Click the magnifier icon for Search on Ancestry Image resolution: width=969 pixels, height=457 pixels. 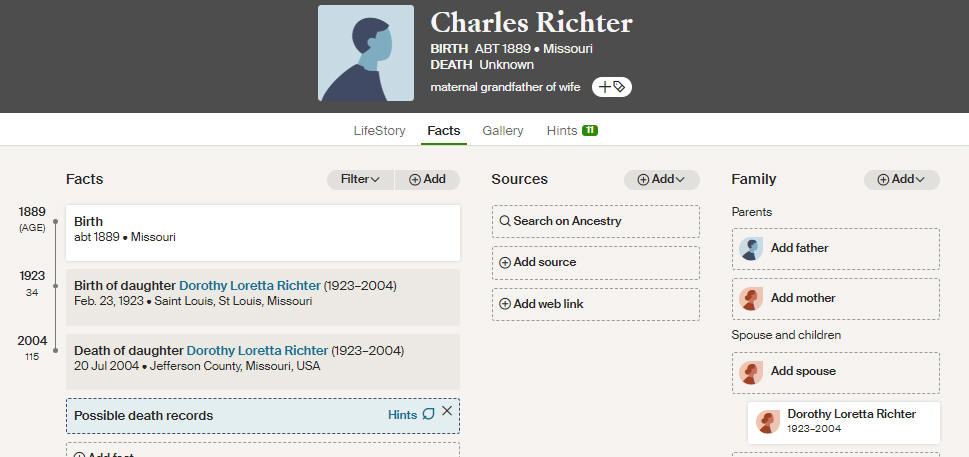(x=505, y=221)
